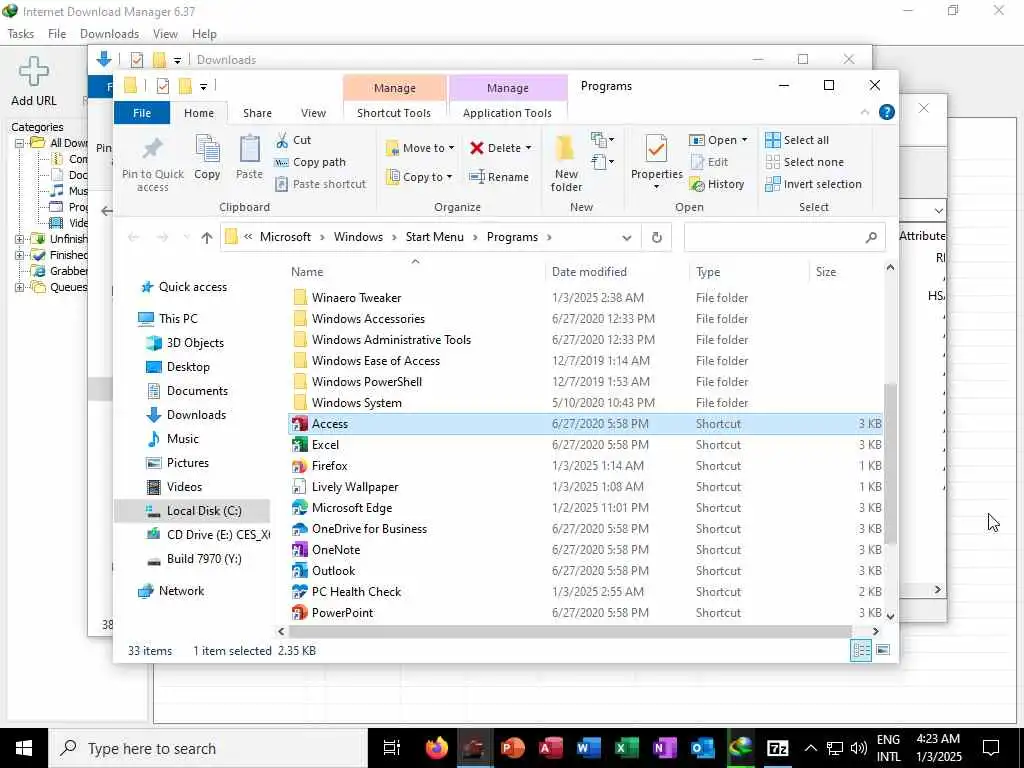Open the Delete dropdown arrow

click(x=528, y=148)
